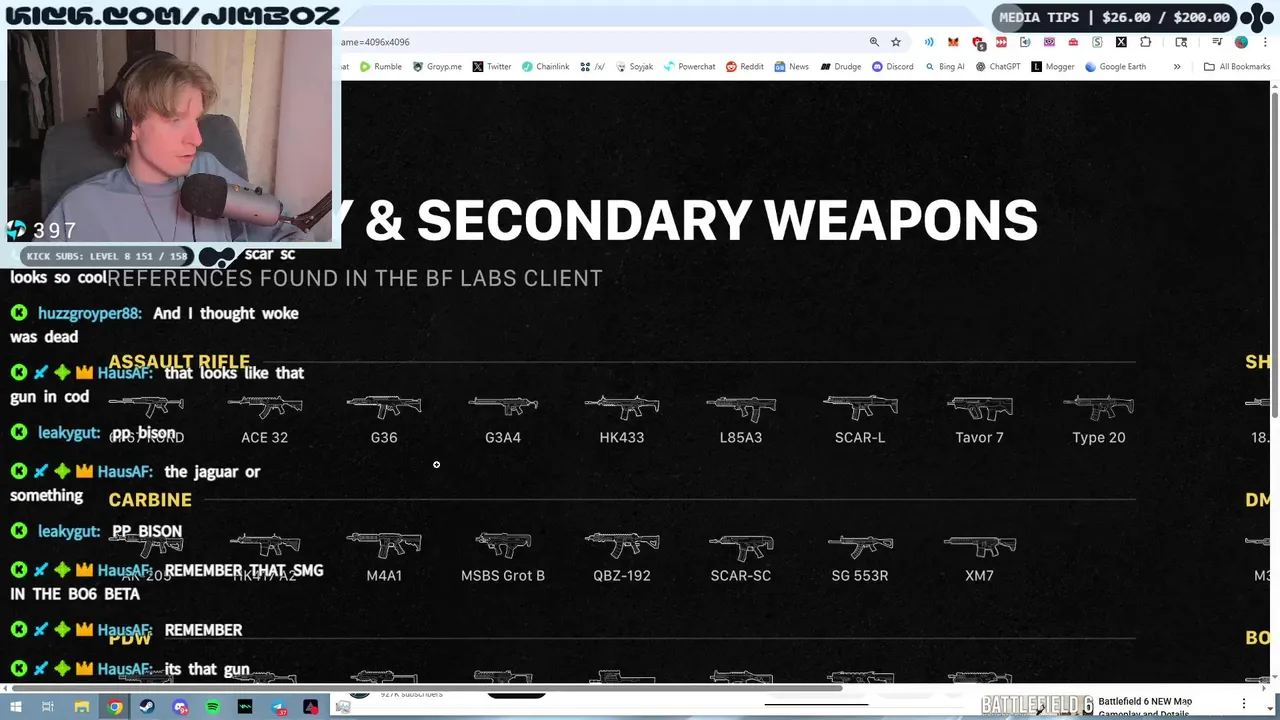Click the M4A1 carbine icon
Screen dimensions: 1280x720
pos(384,545)
